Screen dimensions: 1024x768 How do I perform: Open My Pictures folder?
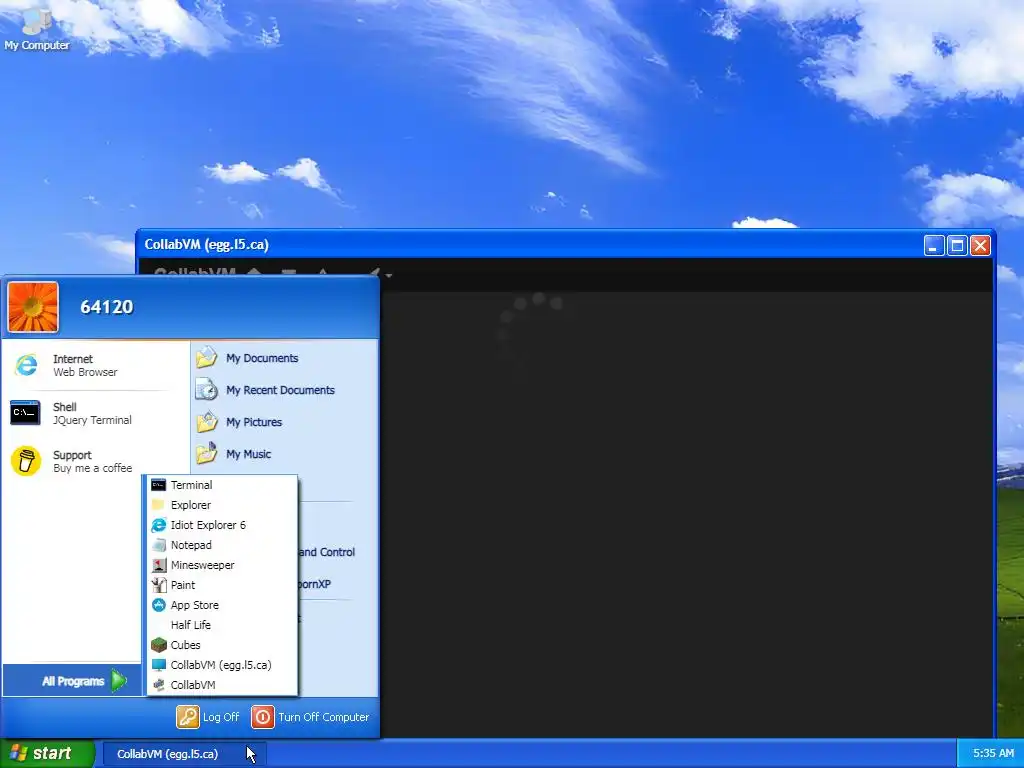pyautogui.click(x=240, y=422)
